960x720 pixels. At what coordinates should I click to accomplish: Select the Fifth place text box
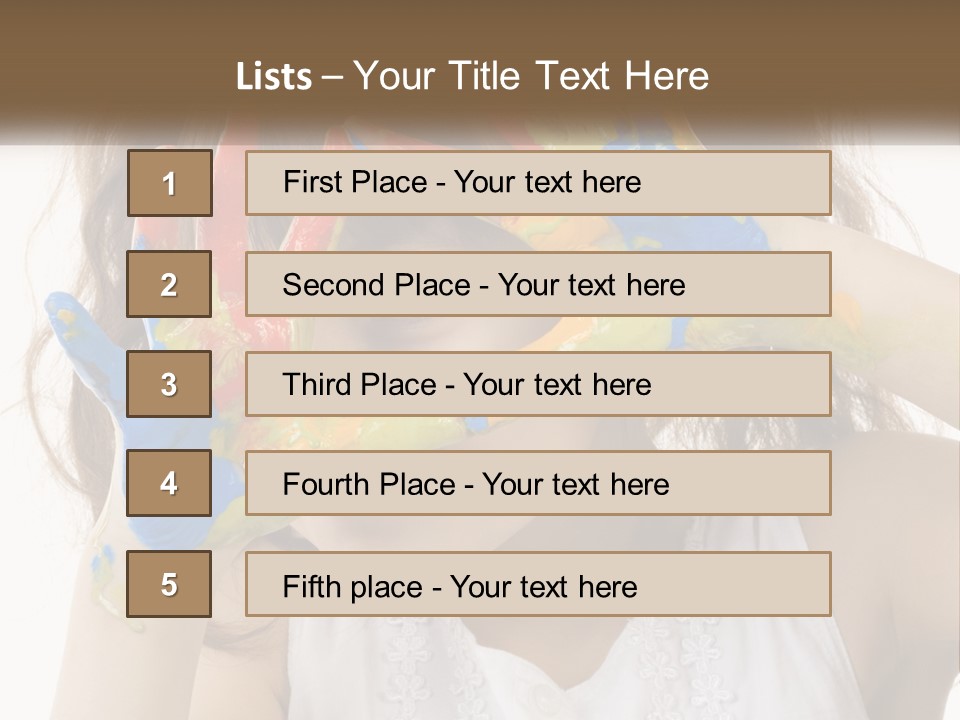pos(538,584)
